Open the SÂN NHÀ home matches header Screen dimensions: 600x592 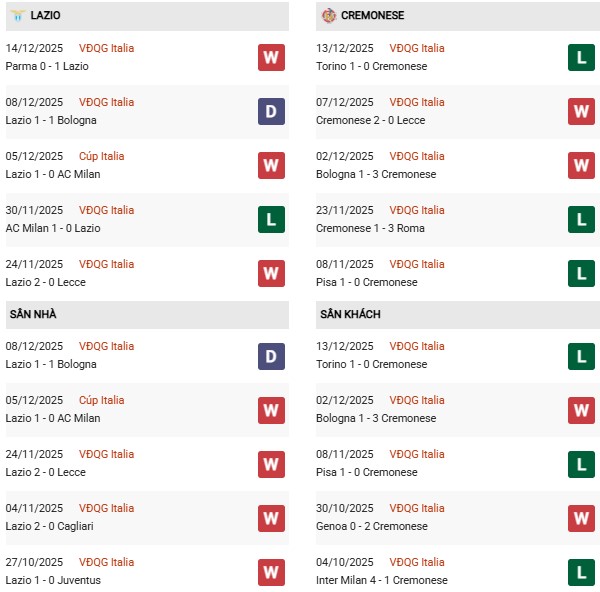[x=33, y=314]
